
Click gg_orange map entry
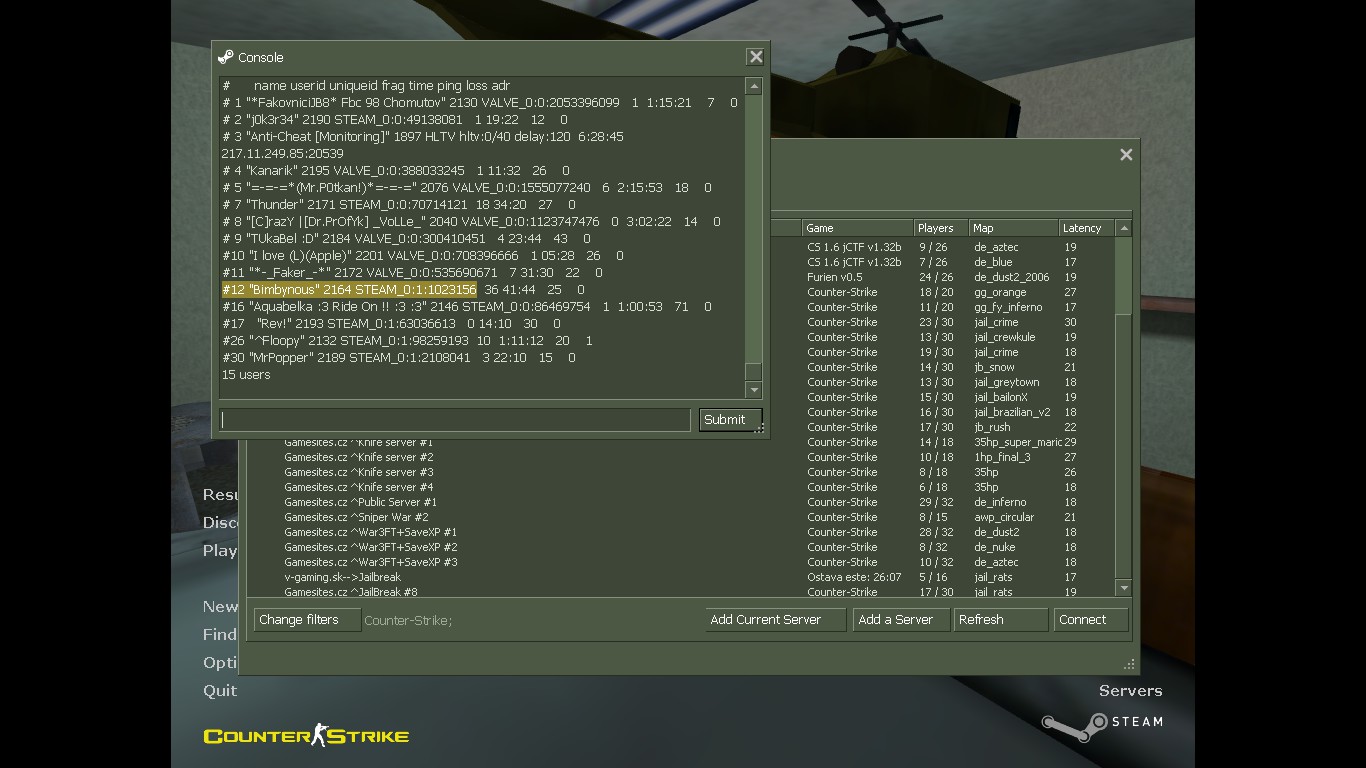(x=1000, y=292)
